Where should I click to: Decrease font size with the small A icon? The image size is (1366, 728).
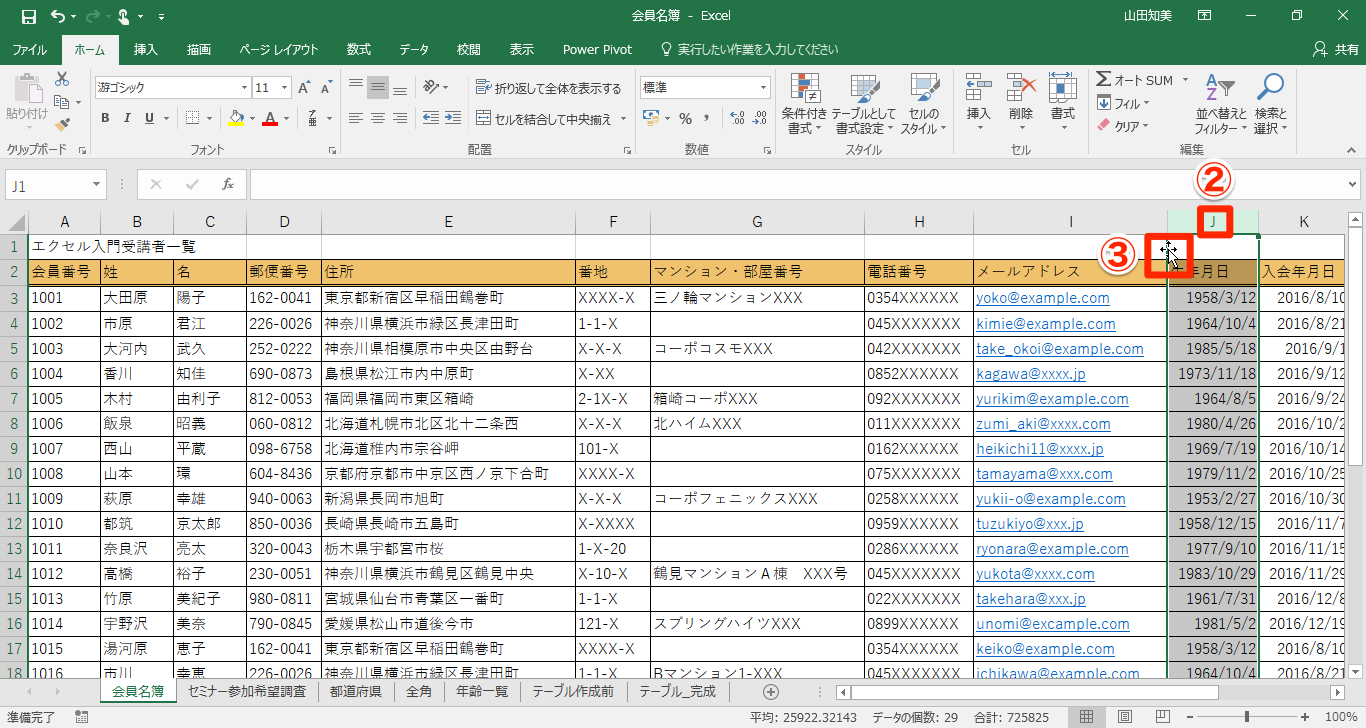[x=327, y=88]
